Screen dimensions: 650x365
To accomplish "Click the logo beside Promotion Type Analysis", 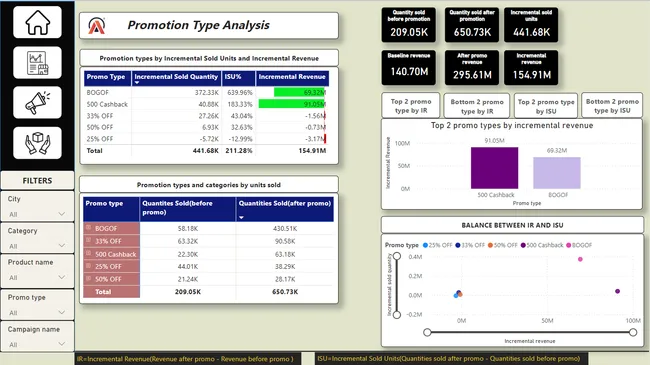I will [x=97, y=26].
